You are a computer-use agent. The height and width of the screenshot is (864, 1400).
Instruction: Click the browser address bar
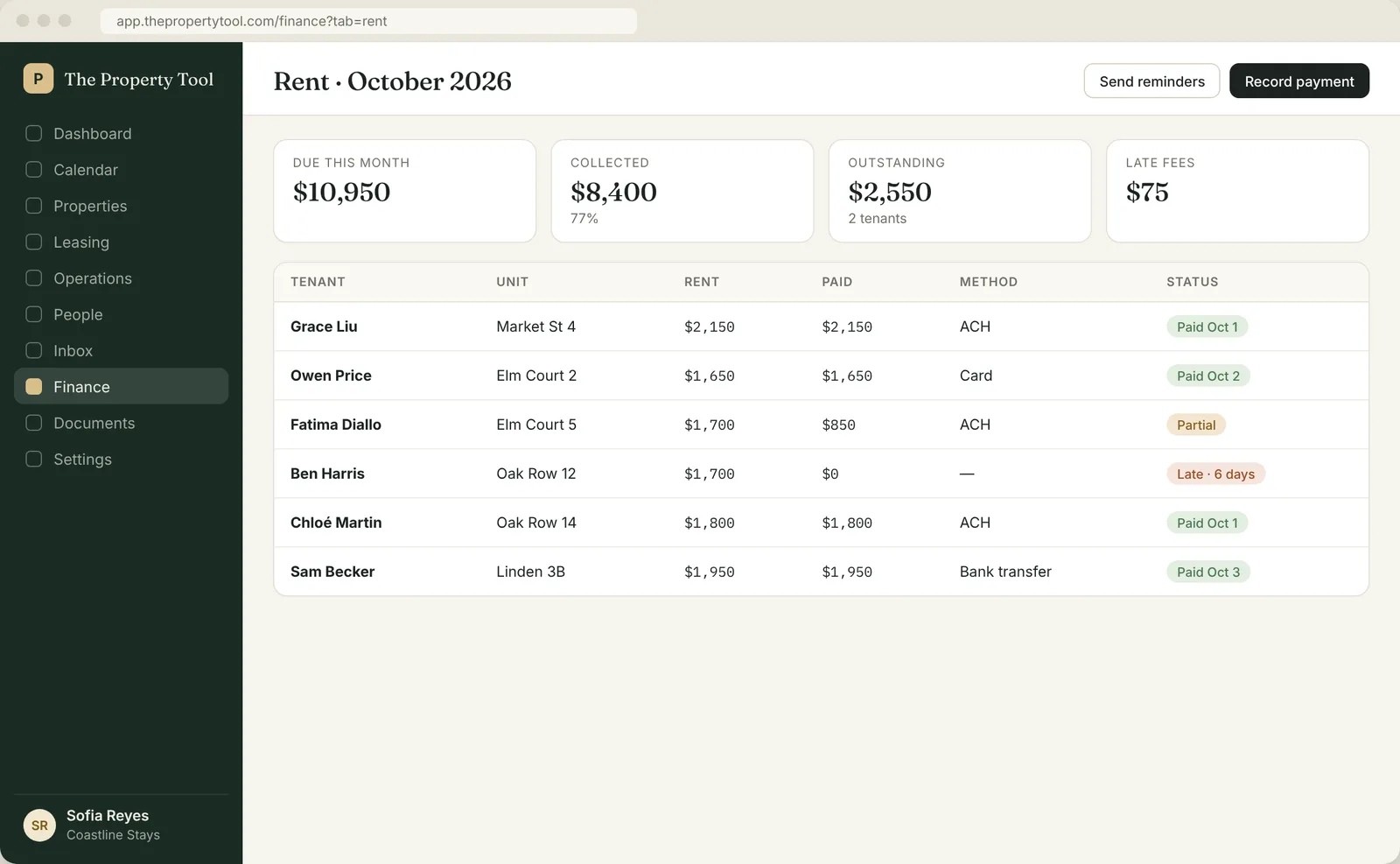point(368,21)
